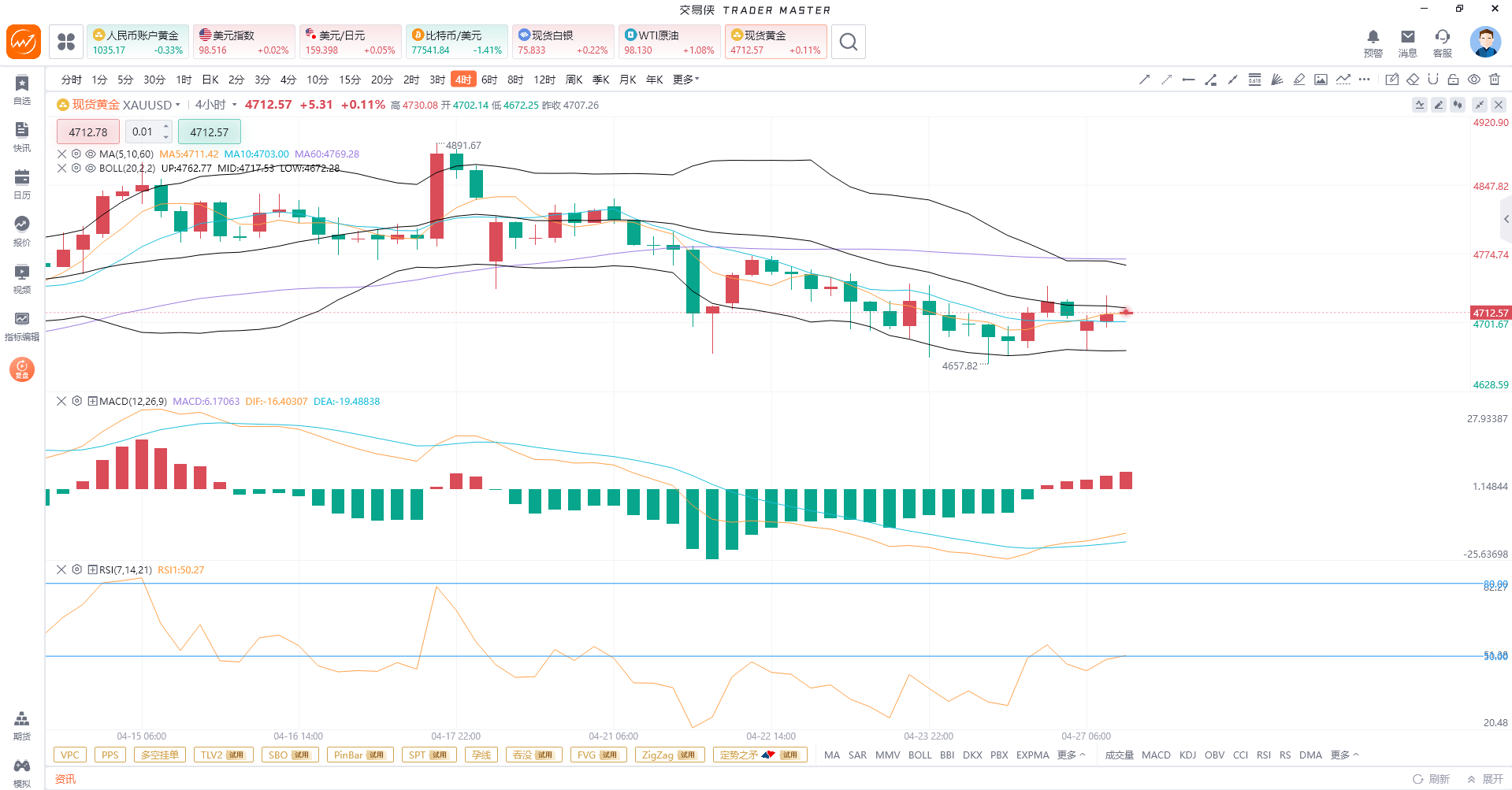Select the KDJ indicator tab
Viewport: 1512px width, 790px height.
[1187, 755]
